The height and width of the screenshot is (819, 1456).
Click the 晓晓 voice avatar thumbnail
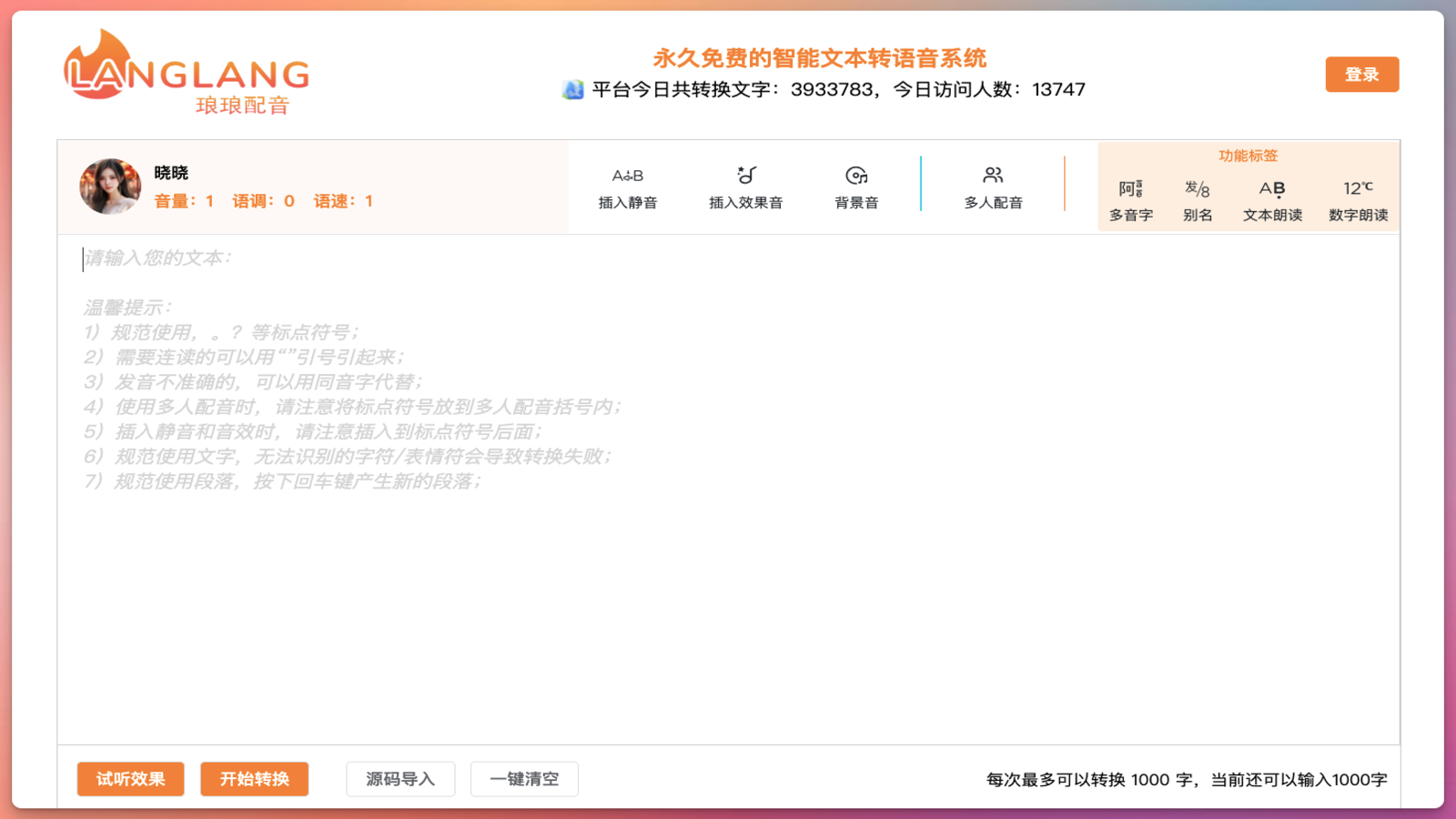click(x=110, y=187)
